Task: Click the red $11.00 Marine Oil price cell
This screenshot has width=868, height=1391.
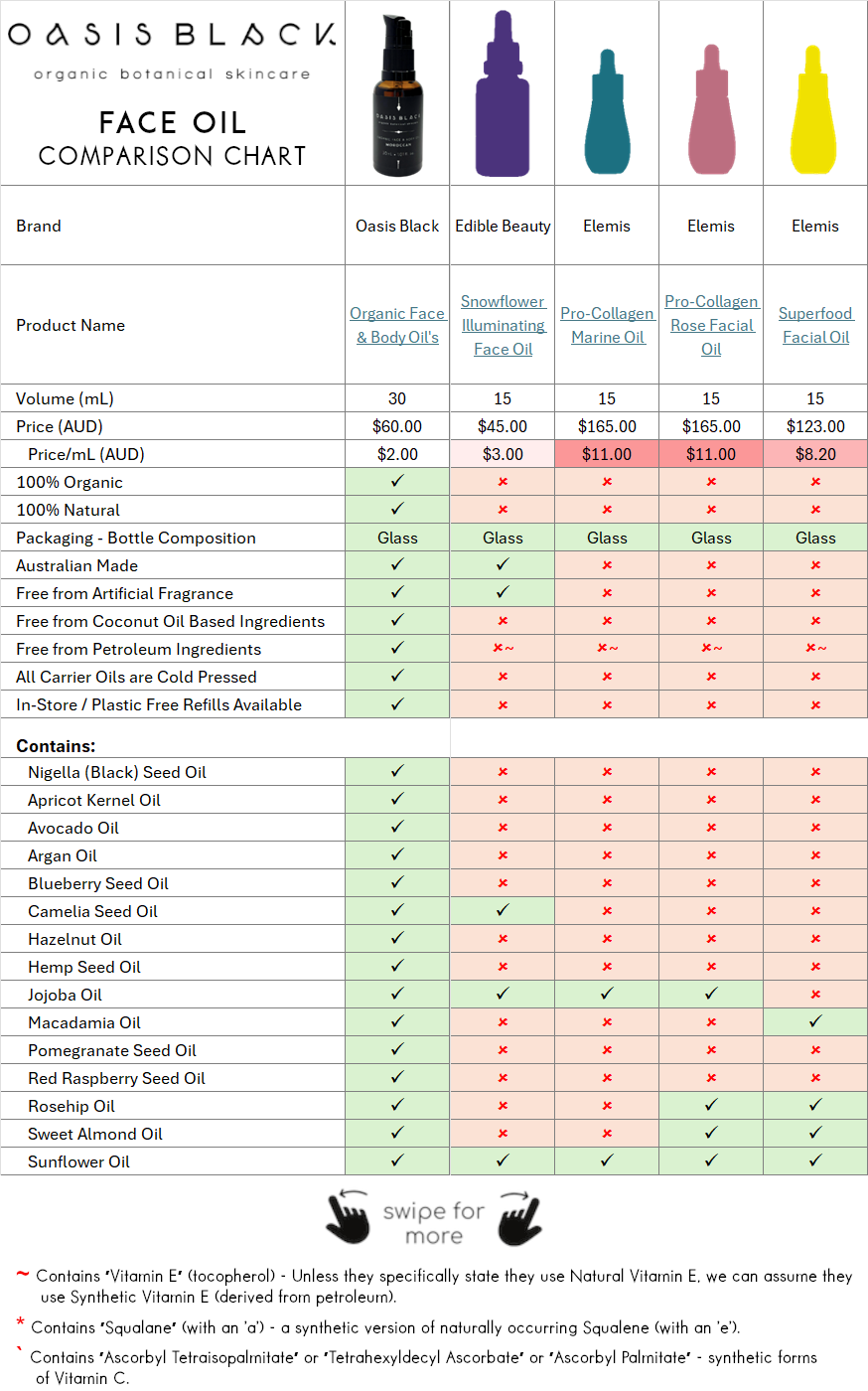Action: pos(607,454)
